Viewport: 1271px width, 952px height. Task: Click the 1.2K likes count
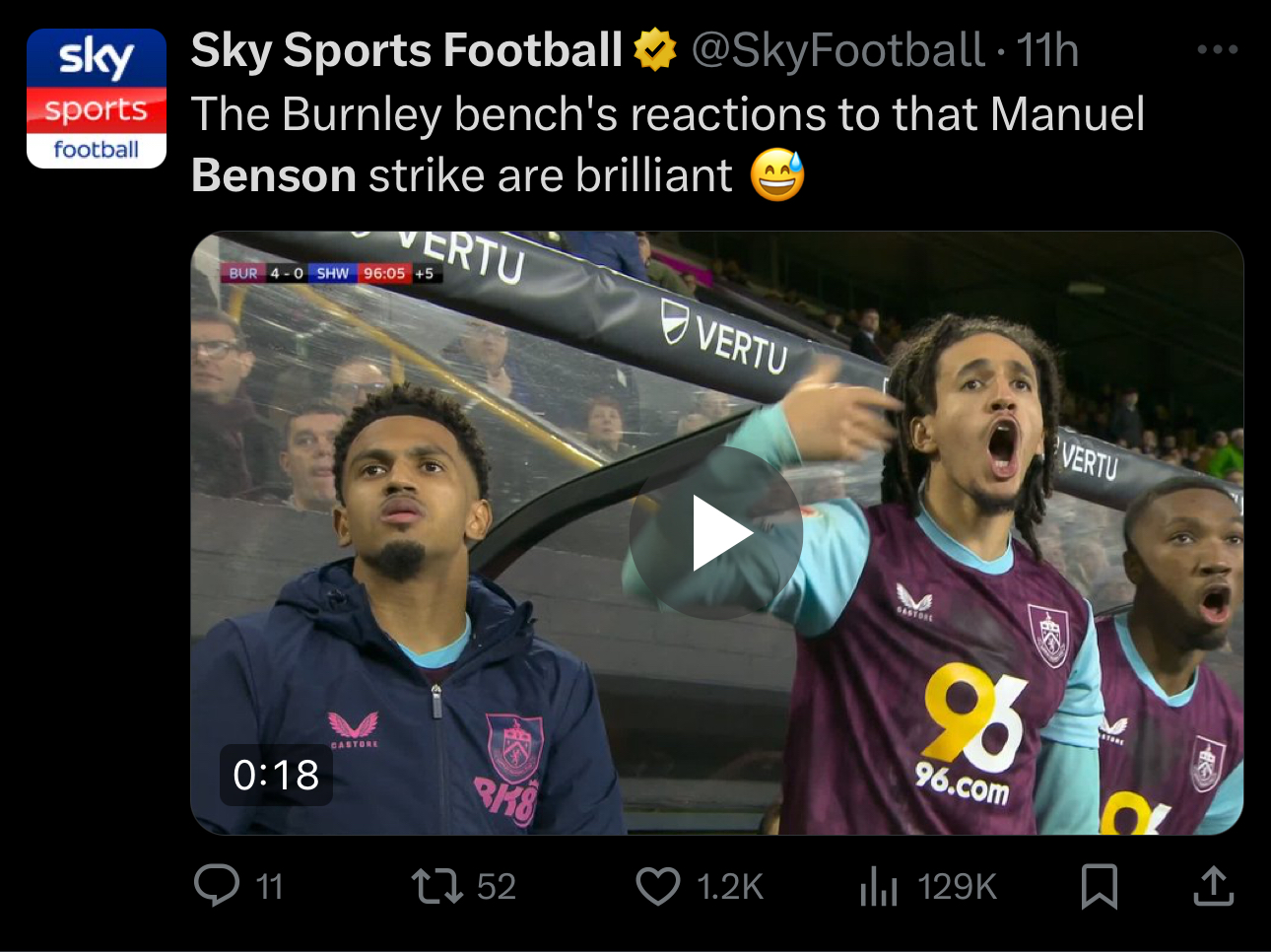pos(729,886)
